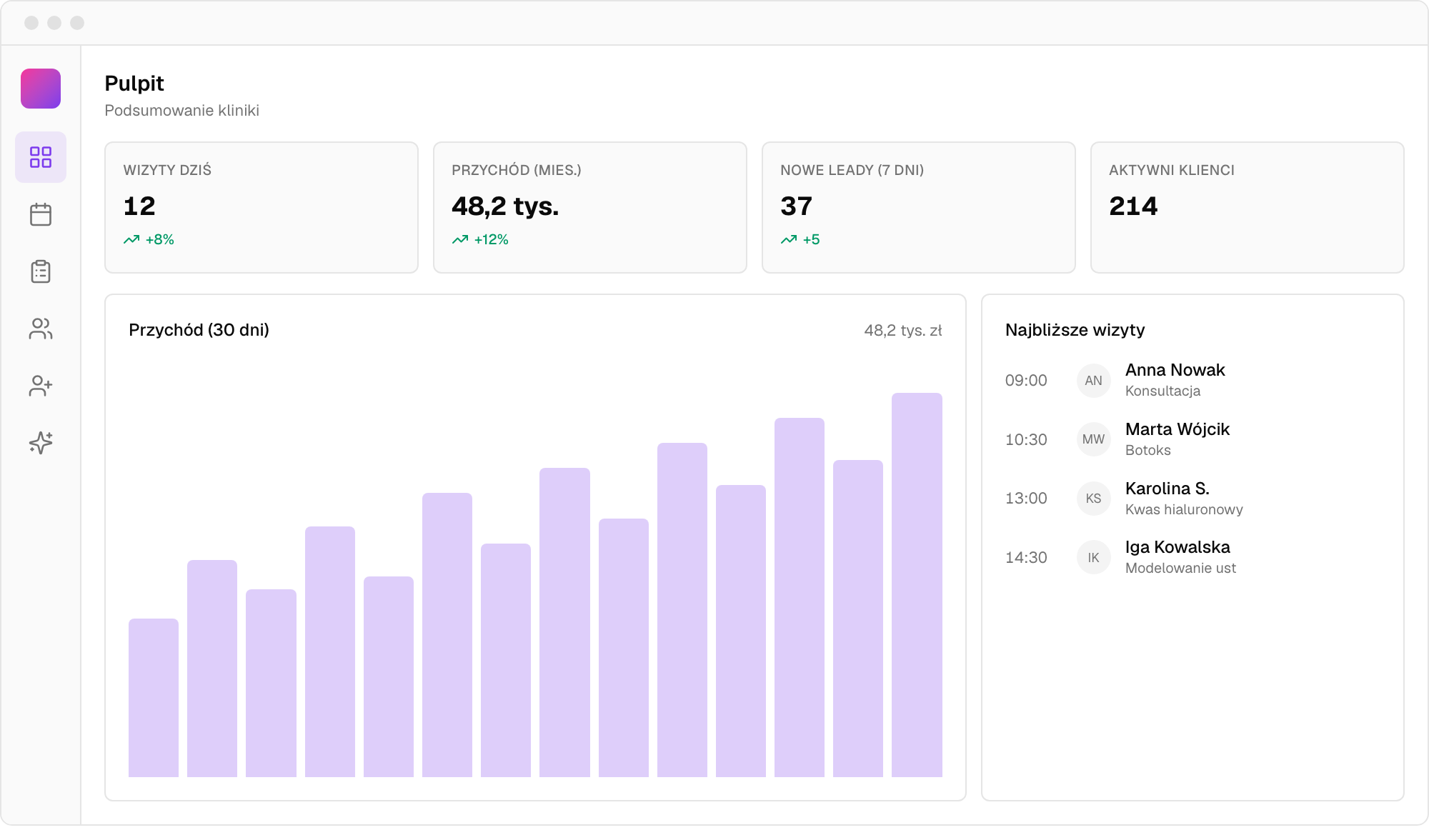
Task: Select the Nowe leady (7 dni) card
Action: pyautogui.click(x=919, y=207)
